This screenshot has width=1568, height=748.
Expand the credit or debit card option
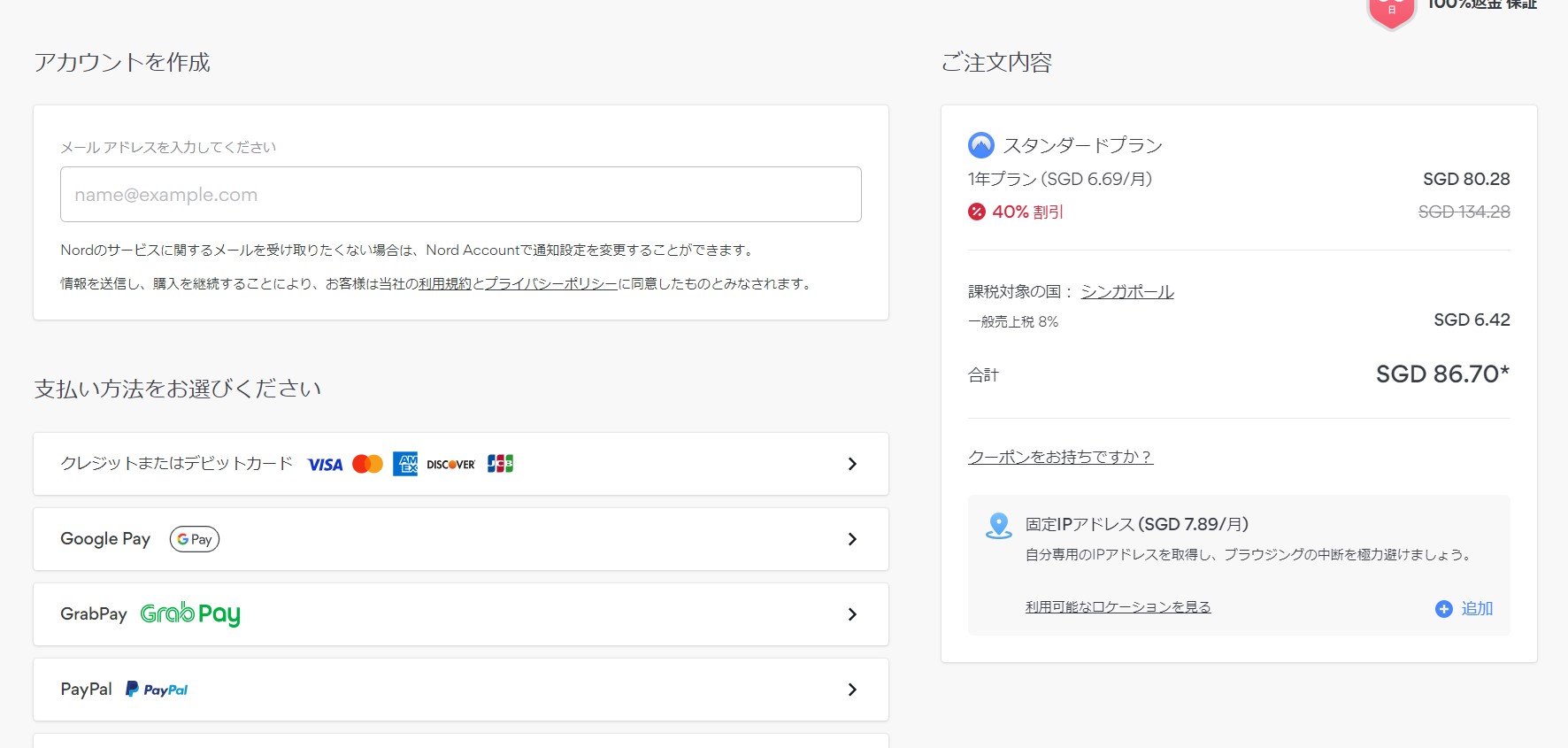(851, 464)
